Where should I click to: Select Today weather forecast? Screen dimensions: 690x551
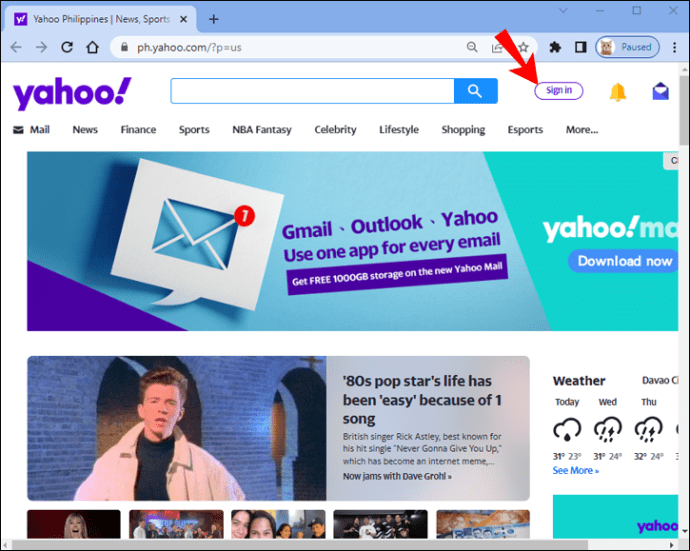tap(567, 430)
